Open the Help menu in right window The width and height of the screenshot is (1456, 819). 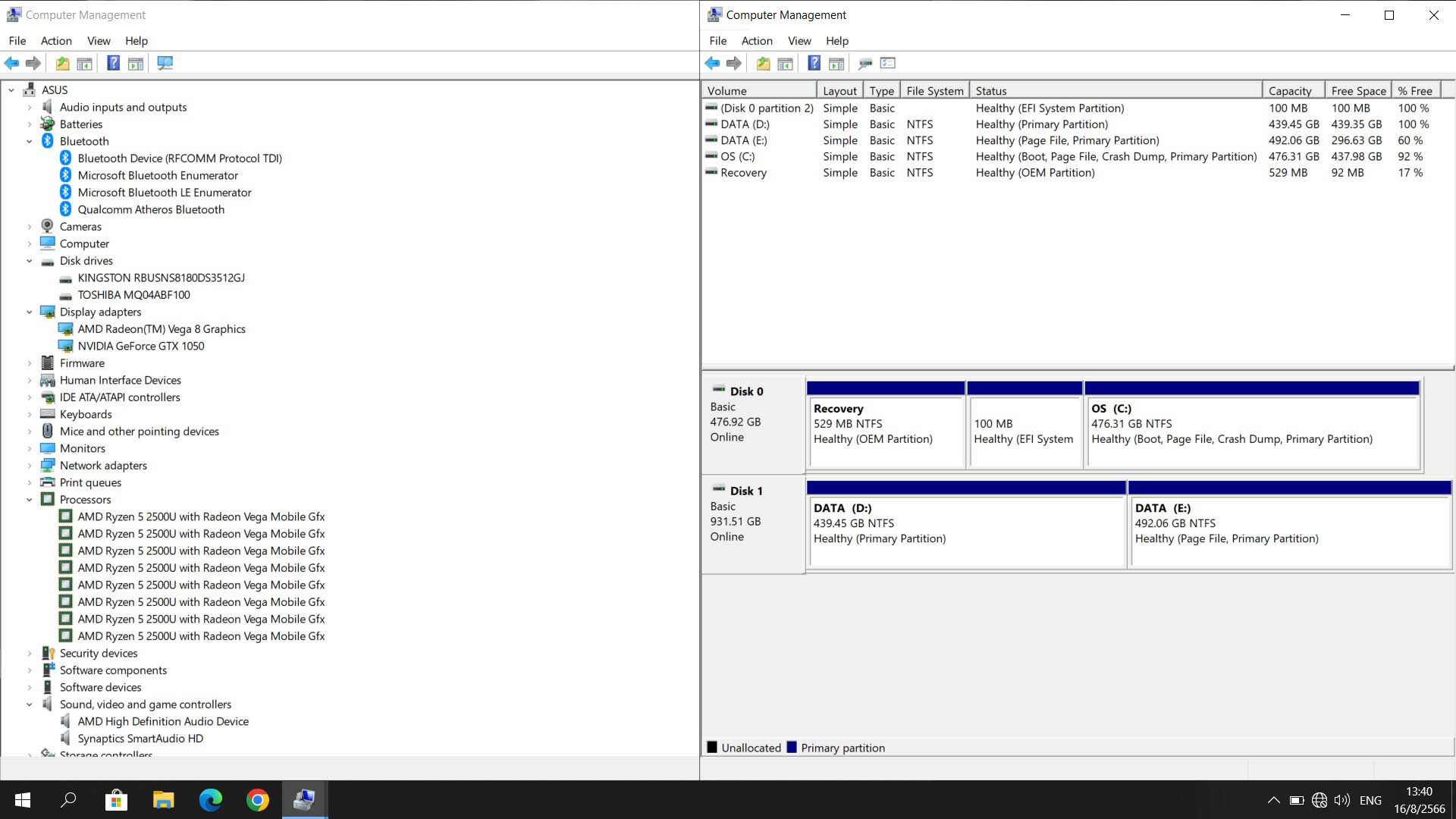[837, 41]
